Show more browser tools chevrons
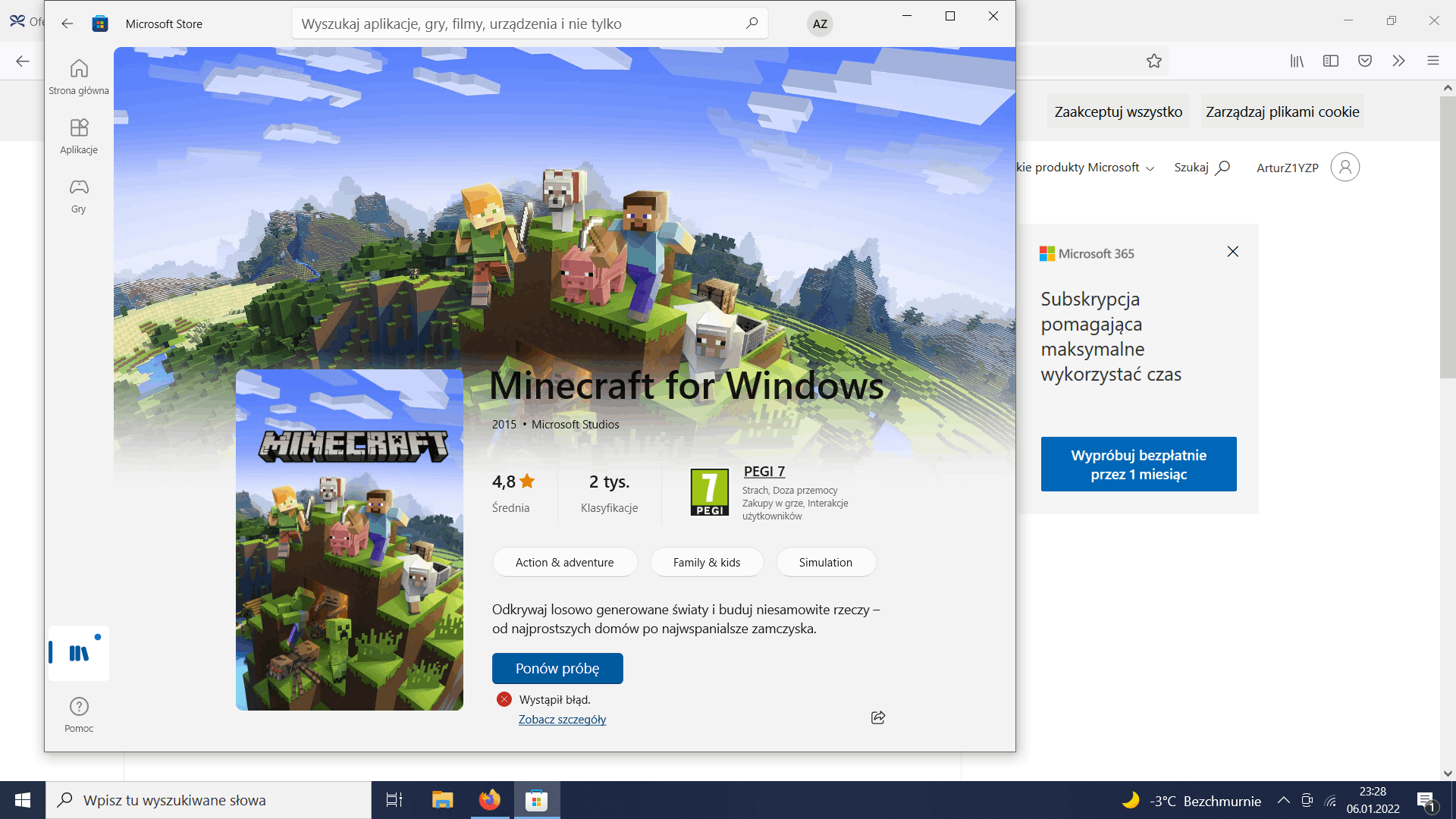 [1399, 61]
